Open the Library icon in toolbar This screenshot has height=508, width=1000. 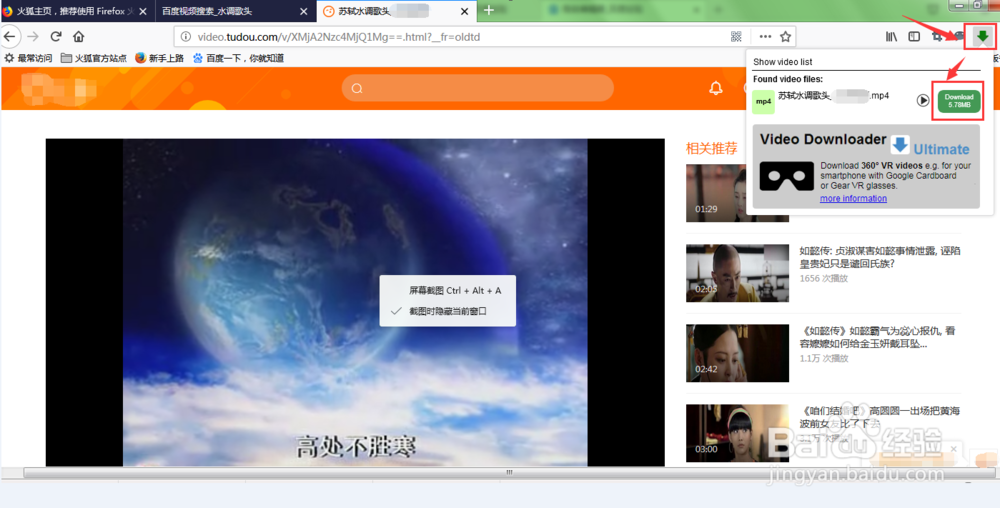(x=892, y=37)
